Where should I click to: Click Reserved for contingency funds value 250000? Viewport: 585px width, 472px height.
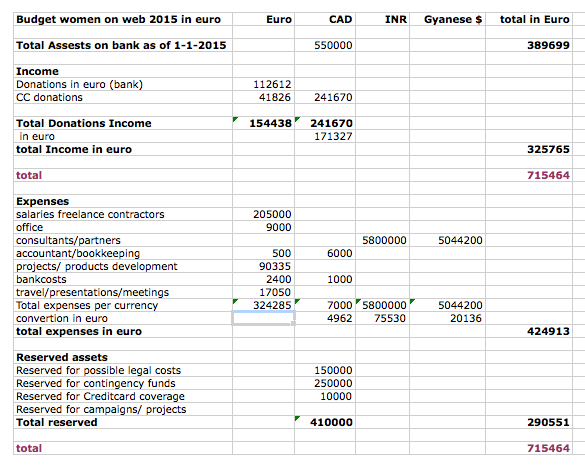coord(325,383)
